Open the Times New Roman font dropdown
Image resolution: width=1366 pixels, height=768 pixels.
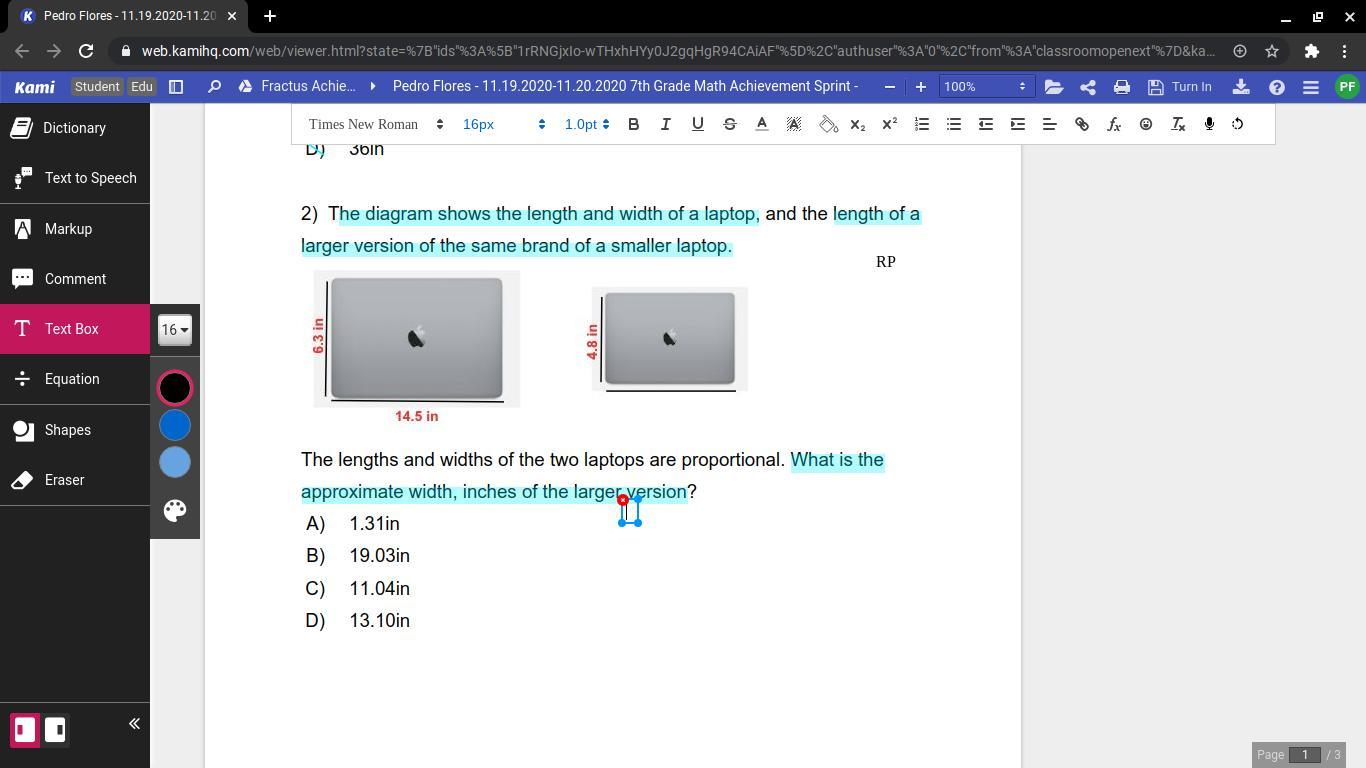[x=375, y=124]
